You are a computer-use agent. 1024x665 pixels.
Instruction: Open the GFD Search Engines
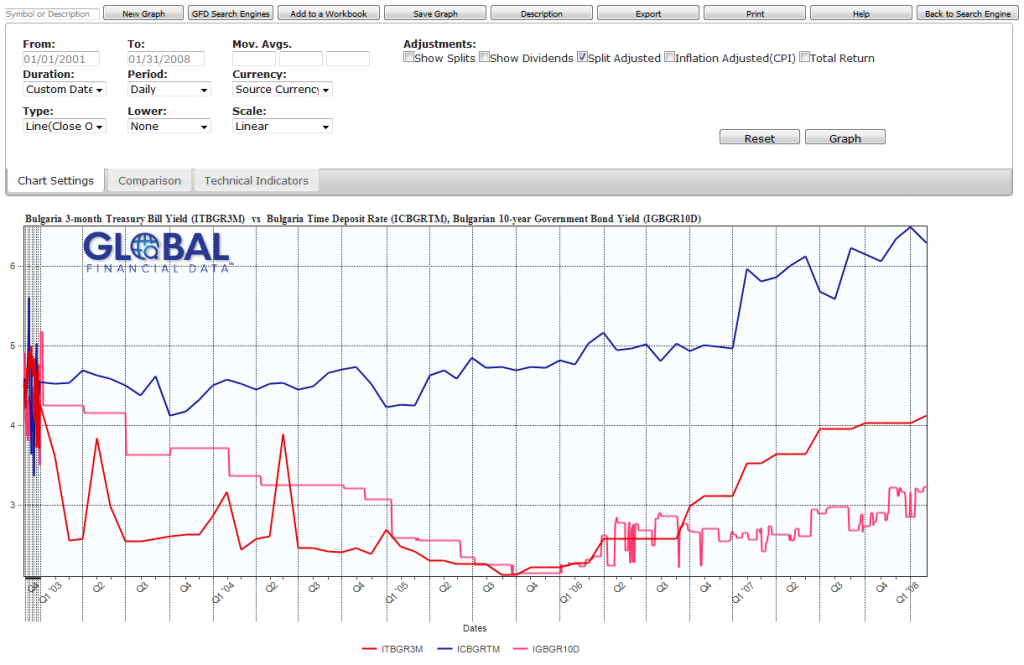pyautogui.click(x=230, y=13)
